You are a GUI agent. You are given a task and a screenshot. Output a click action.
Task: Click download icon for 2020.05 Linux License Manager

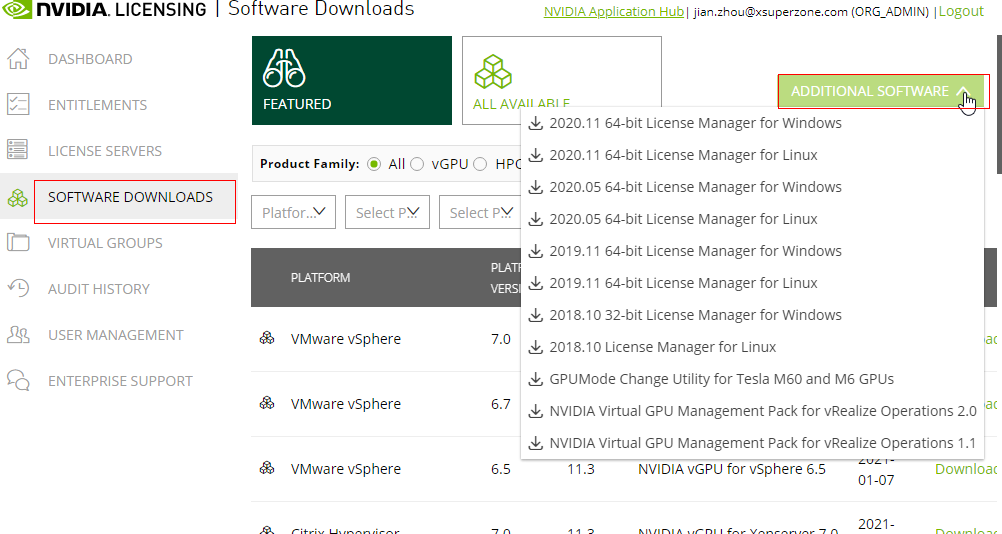click(x=536, y=219)
